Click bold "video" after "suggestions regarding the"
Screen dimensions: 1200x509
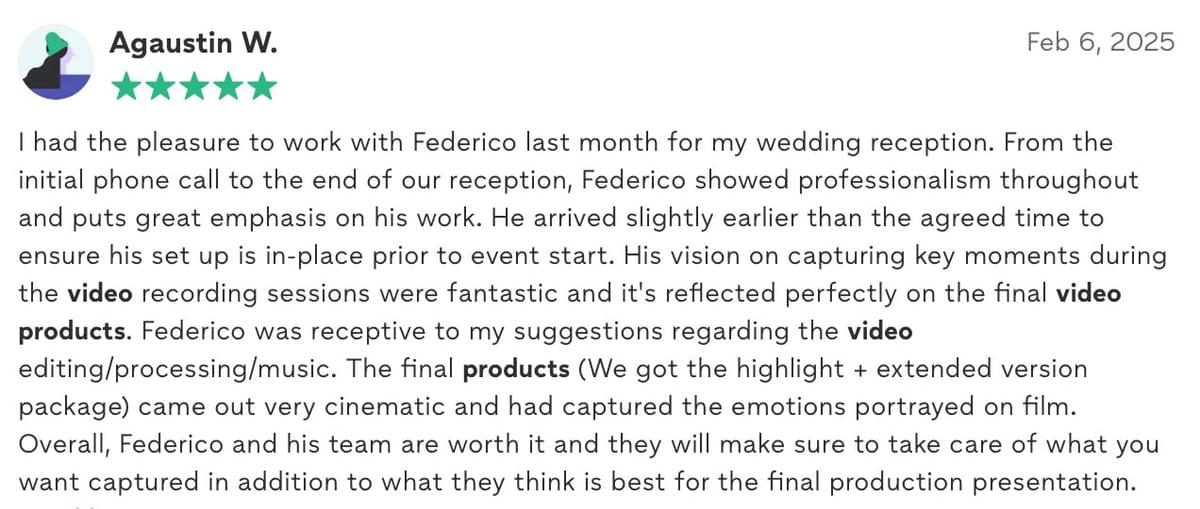coord(880,331)
